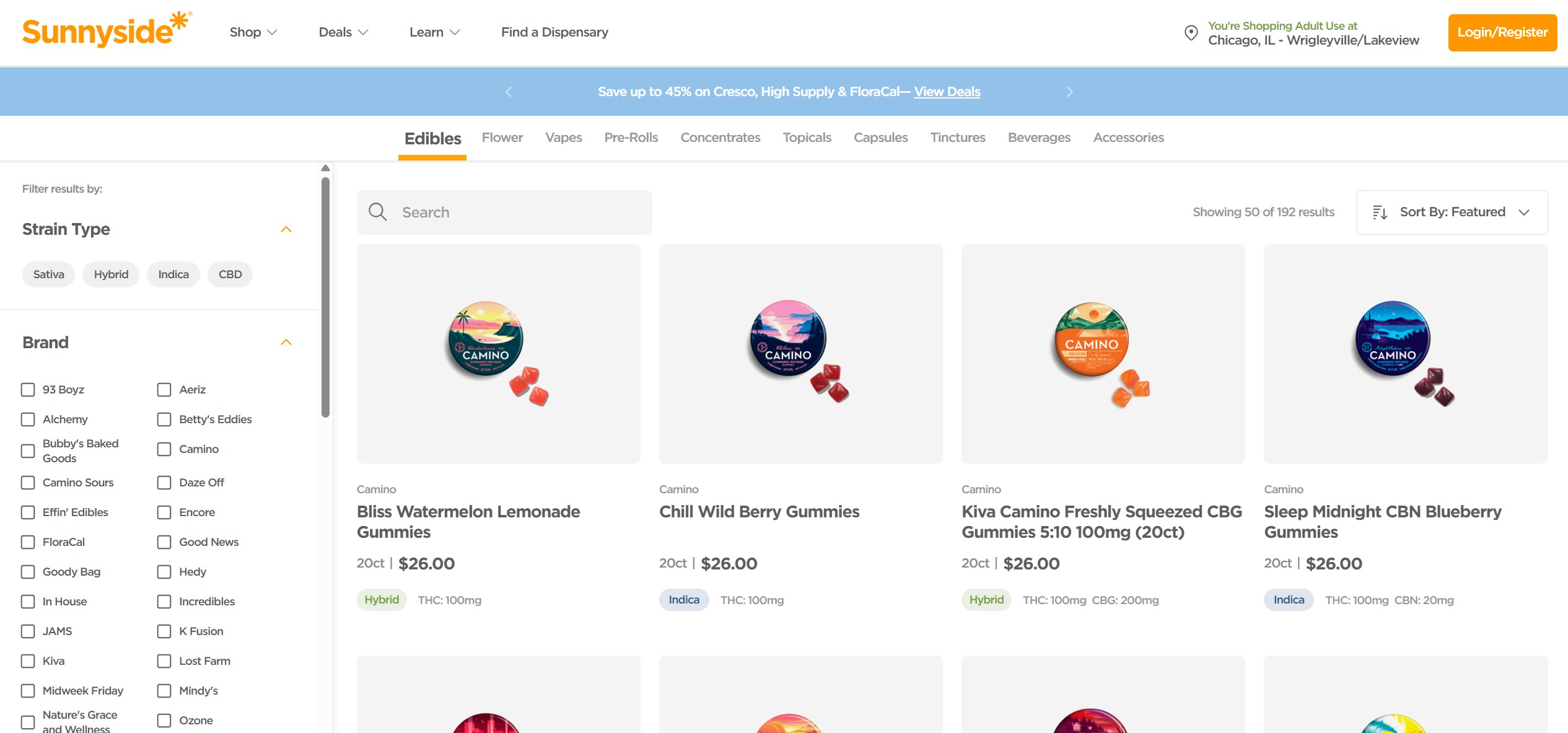Image resolution: width=1568 pixels, height=733 pixels.
Task: Click the sort order icon
Action: 1380,213
